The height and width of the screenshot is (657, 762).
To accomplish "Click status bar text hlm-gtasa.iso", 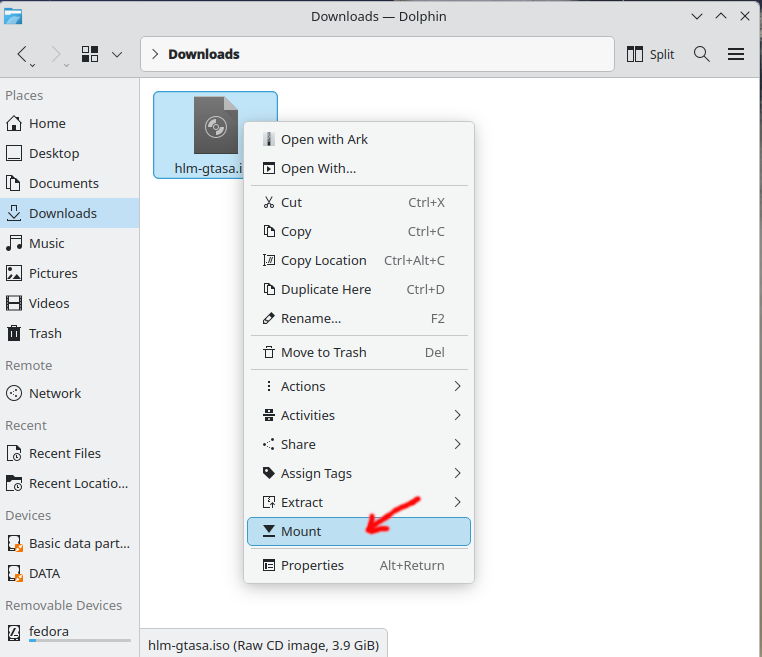I will click(263, 645).
